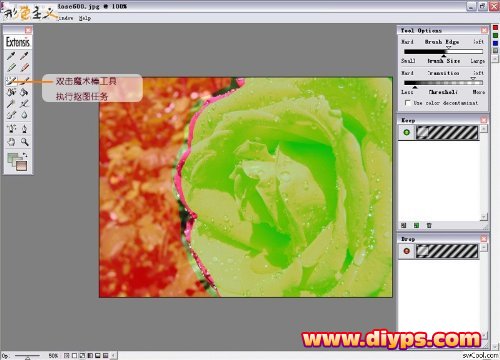Click fourth view mode icon, half-dark square
Viewport: 500px width, 360px height.
pyautogui.click(x=90, y=356)
